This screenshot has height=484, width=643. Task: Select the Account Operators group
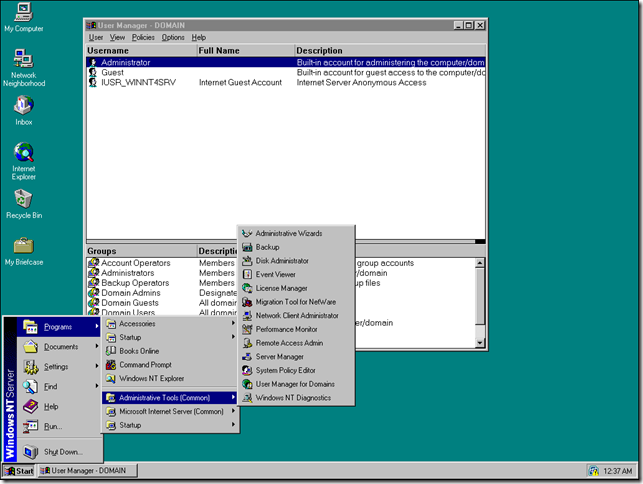pyautogui.click(x=135, y=263)
